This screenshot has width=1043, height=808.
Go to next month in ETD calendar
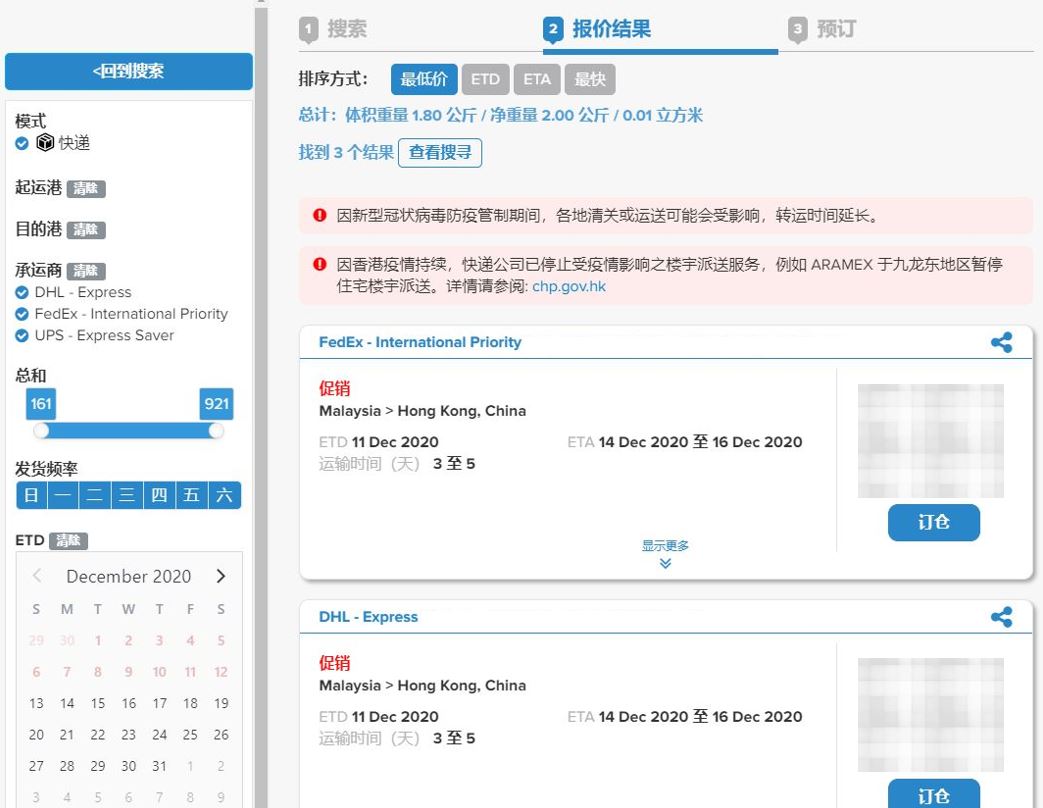pos(221,576)
